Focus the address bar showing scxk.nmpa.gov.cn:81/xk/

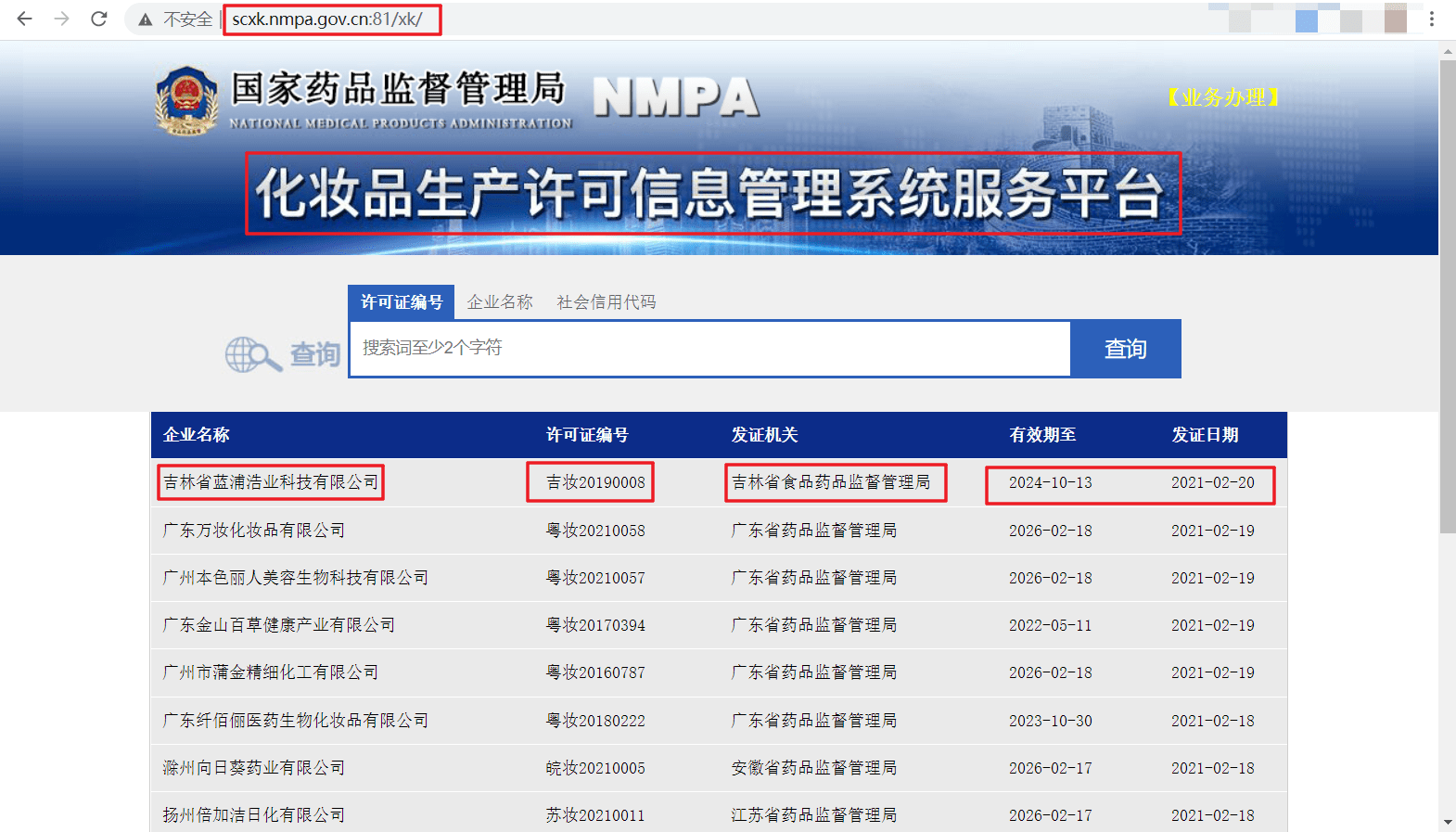pyautogui.click(x=327, y=19)
